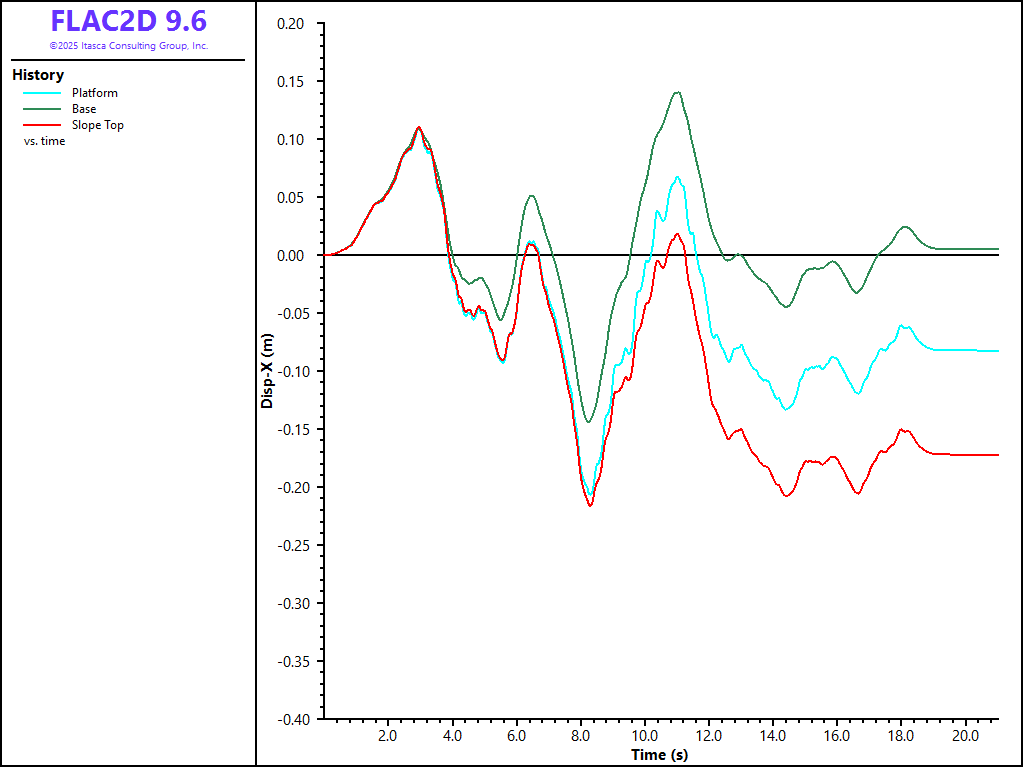Click the Time (s) horizontal axis label
1024x768 pixels.
click(659, 754)
